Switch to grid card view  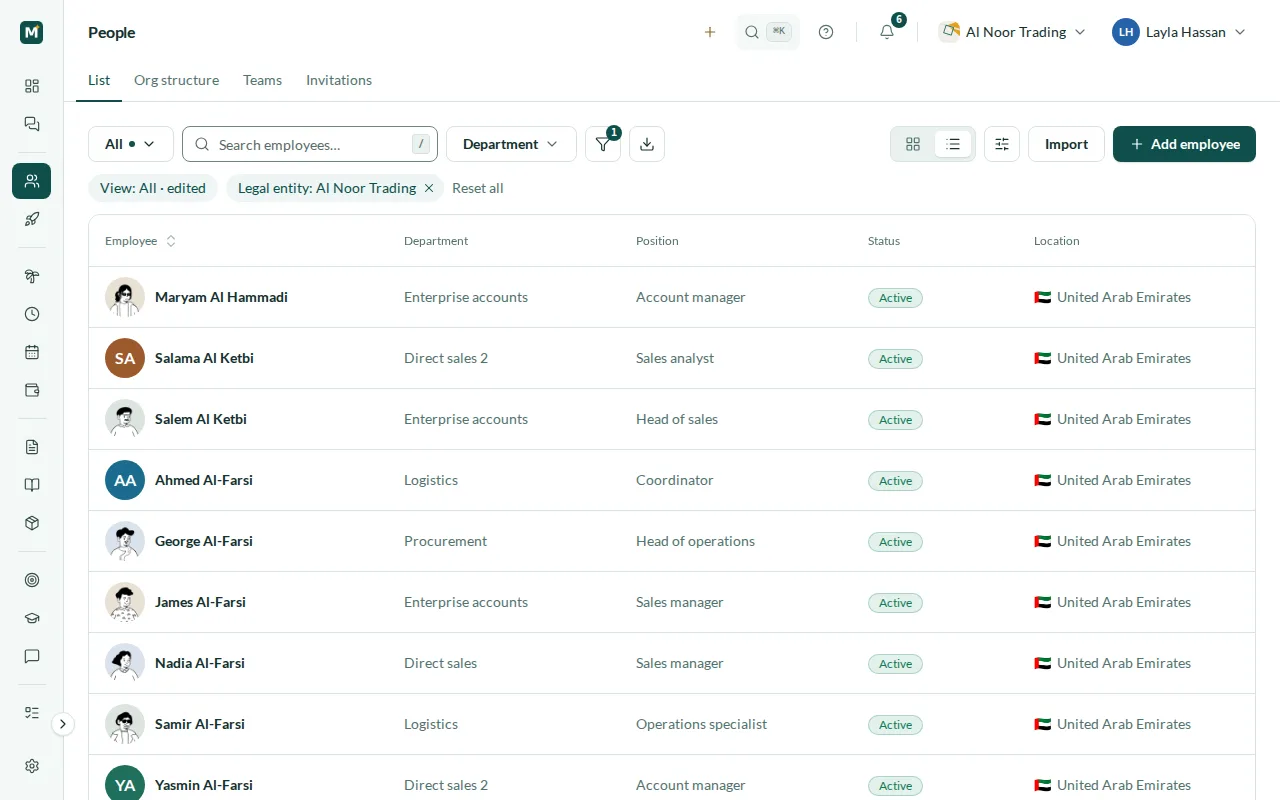click(x=913, y=144)
